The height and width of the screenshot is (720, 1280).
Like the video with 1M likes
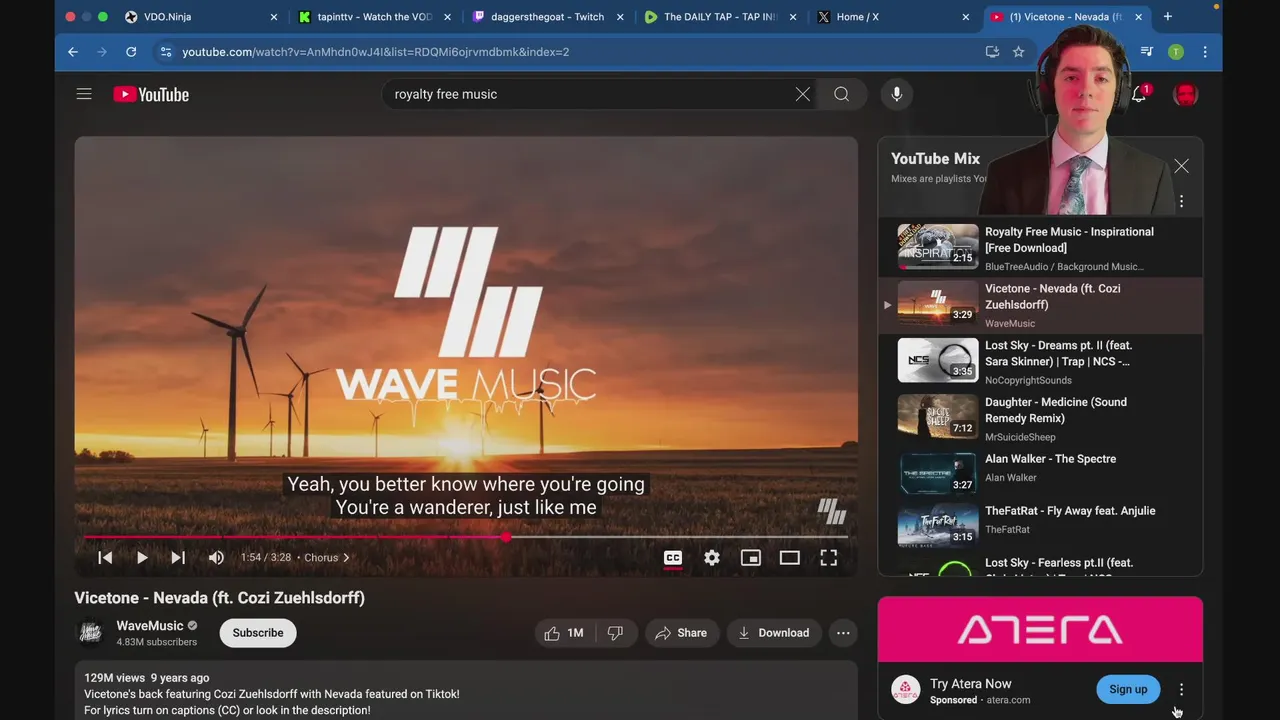pos(564,633)
